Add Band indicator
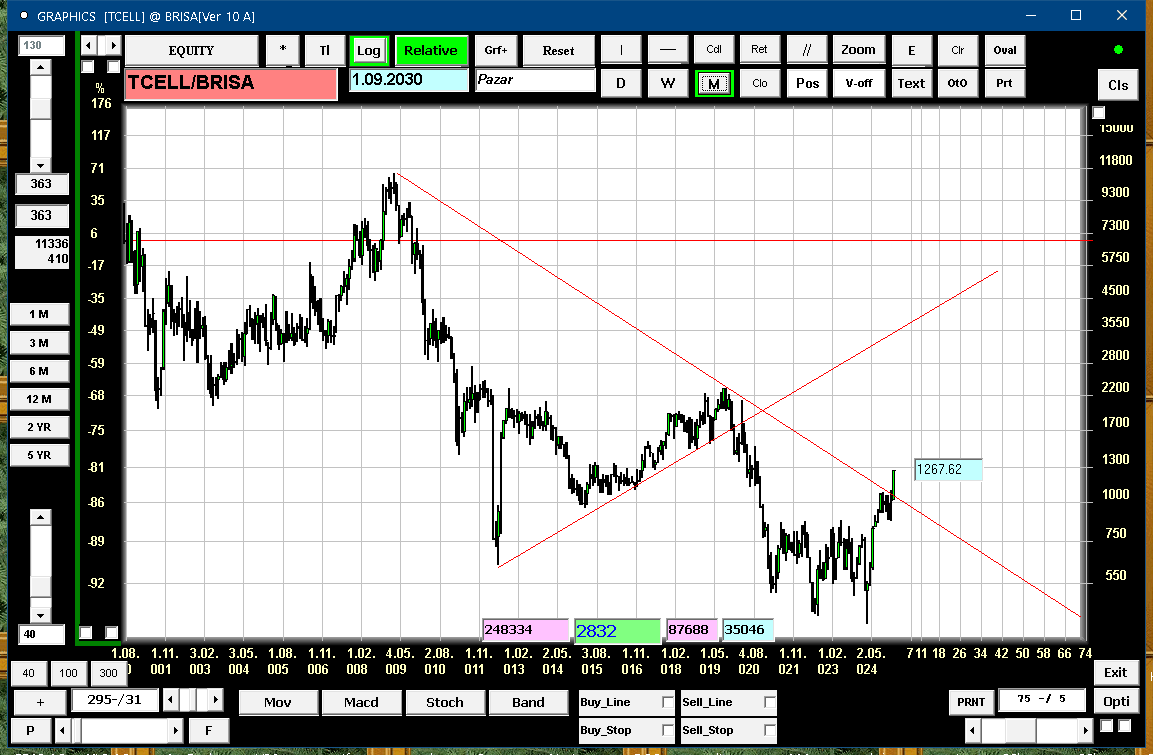Screen dimensions: 1153x755 (x=528, y=702)
